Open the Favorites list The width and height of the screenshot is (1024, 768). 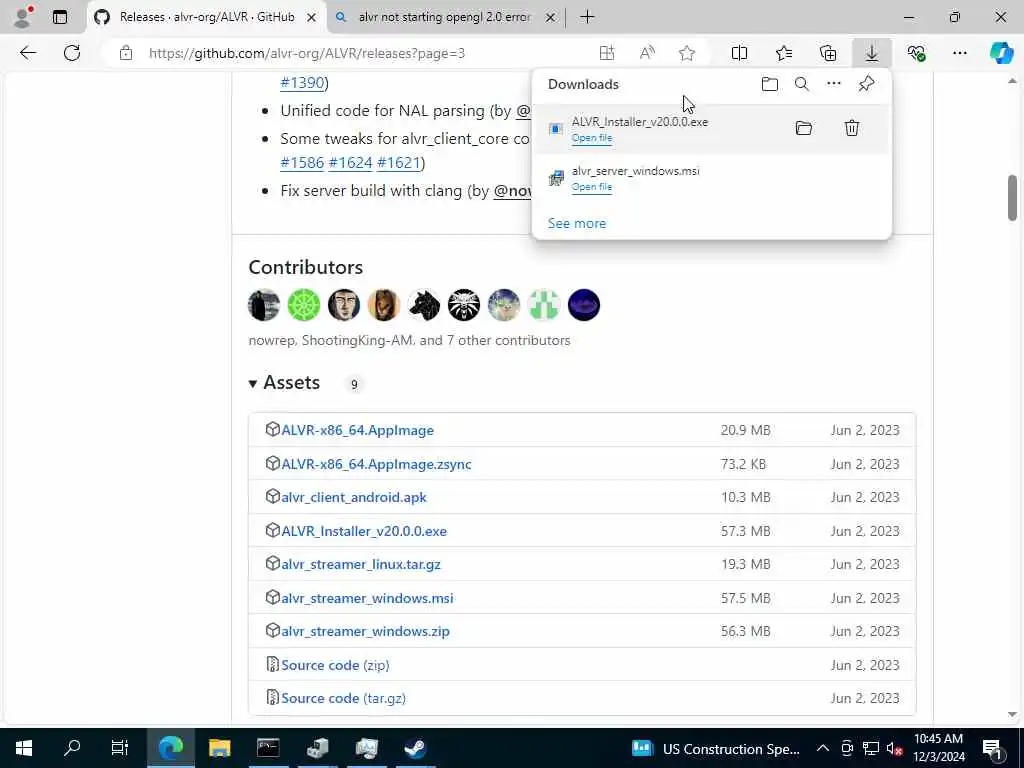[784, 53]
